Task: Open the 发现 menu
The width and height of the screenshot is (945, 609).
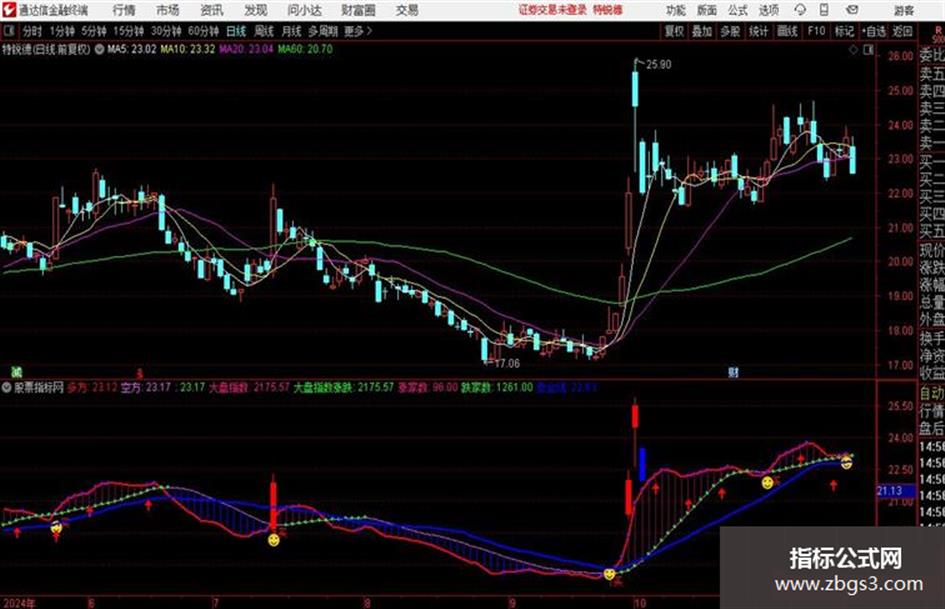Action: 256,10
